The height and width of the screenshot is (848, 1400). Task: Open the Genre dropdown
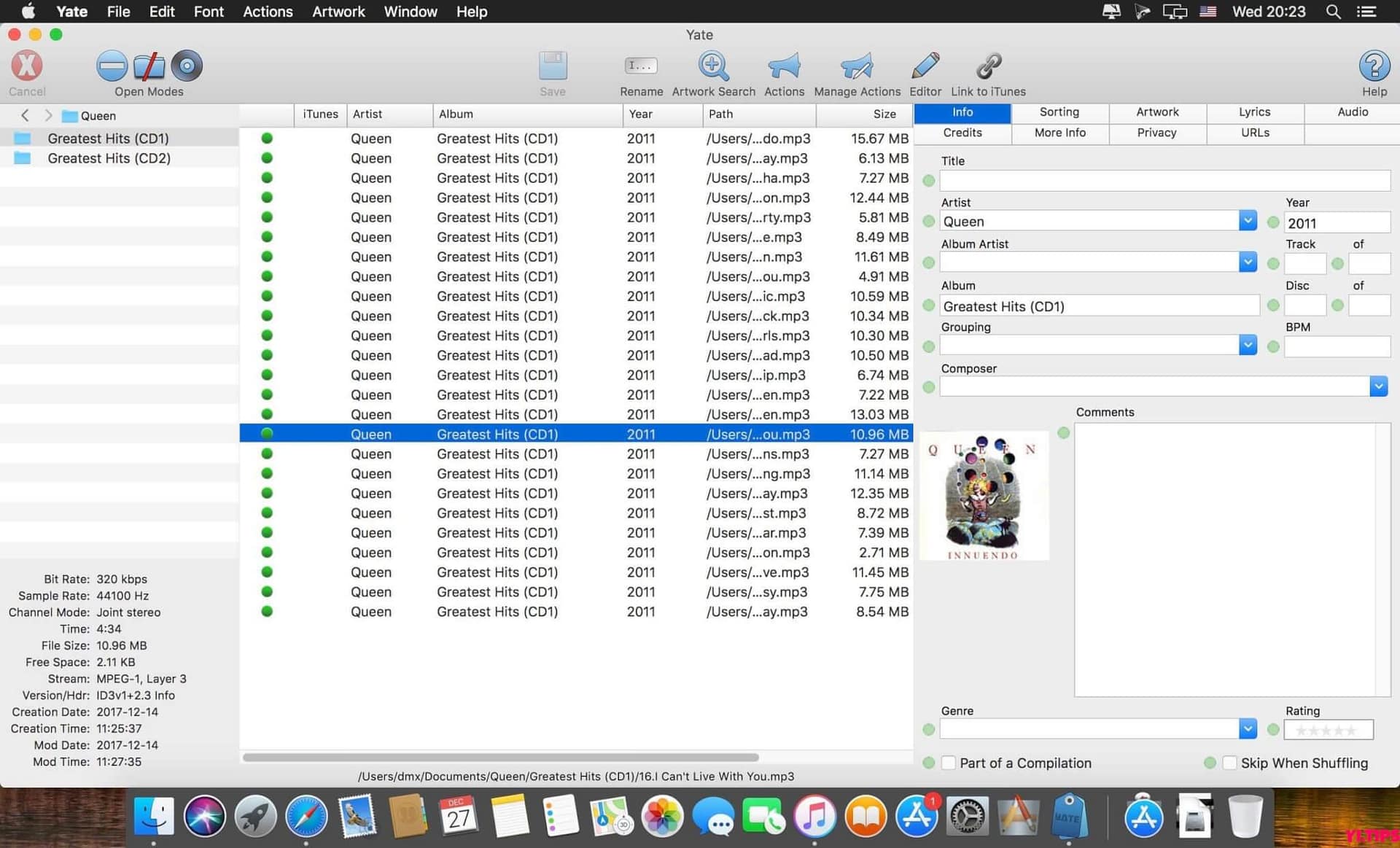click(1248, 728)
